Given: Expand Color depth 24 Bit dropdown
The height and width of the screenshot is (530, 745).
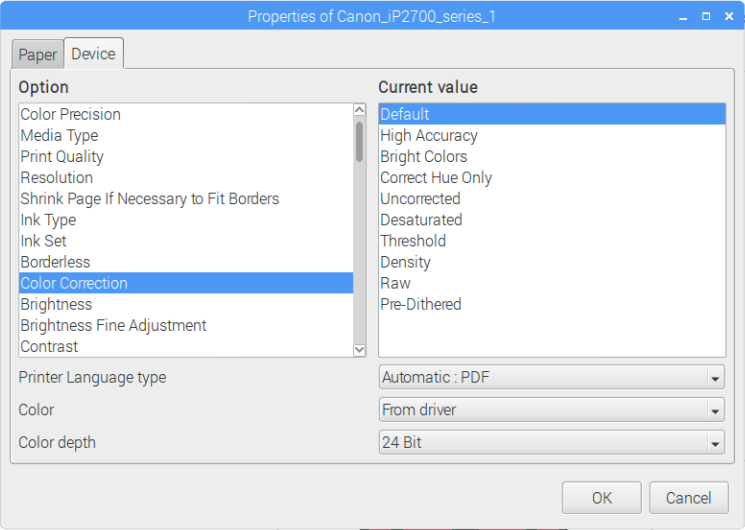Looking at the screenshot, I should point(552,443).
